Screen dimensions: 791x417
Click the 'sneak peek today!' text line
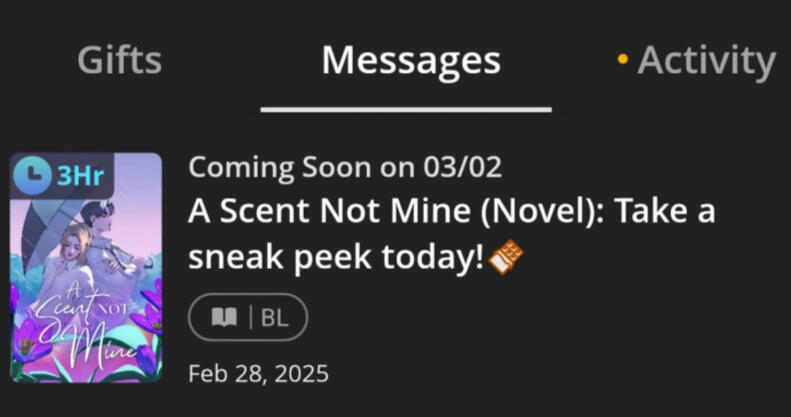[336, 257]
